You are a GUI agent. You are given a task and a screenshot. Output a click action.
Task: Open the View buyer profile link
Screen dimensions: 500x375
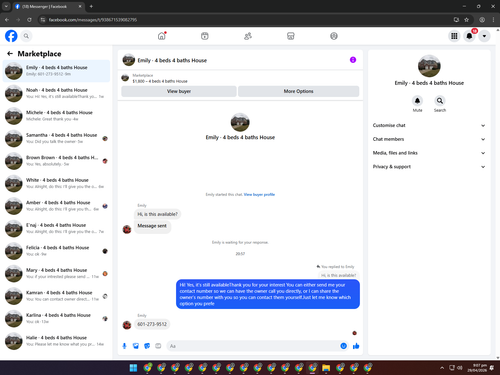(259, 194)
